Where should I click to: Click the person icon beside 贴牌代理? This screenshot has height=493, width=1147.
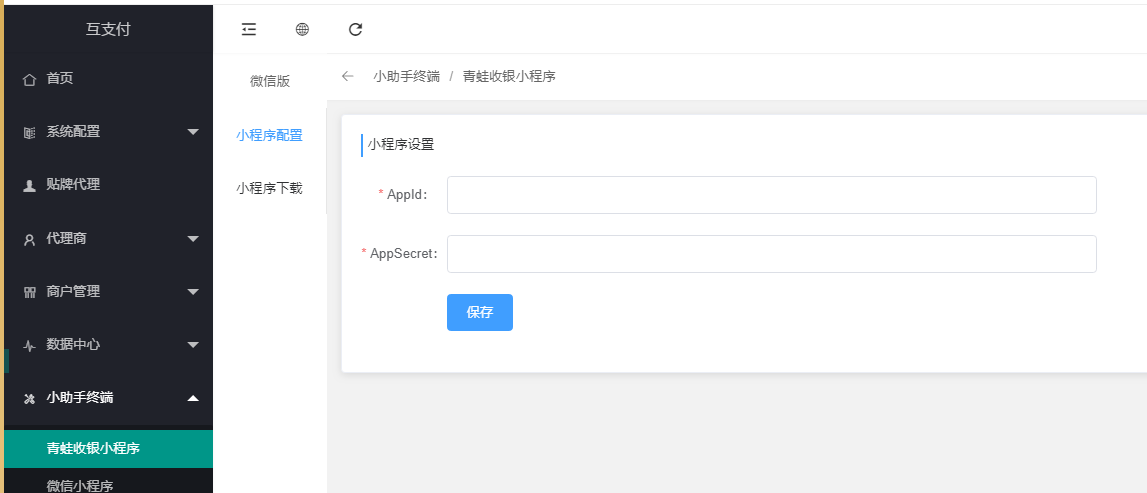[x=29, y=186]
